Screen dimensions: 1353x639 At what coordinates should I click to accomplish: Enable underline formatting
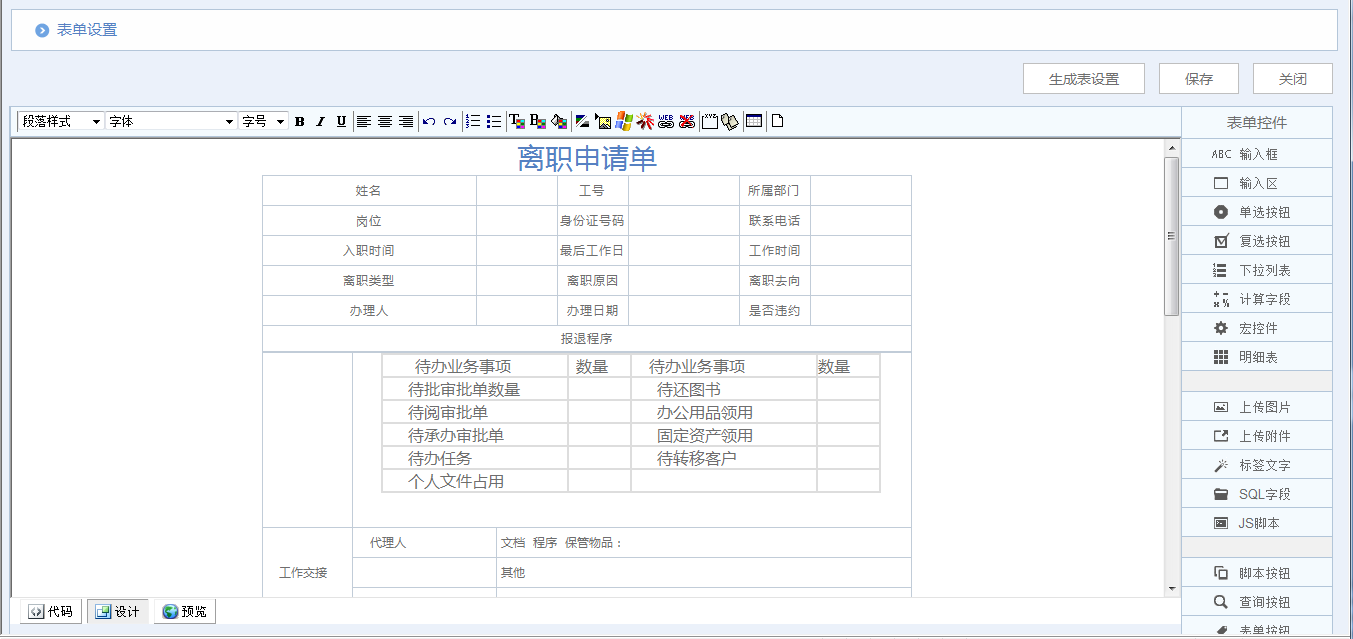tap(341, 121)
